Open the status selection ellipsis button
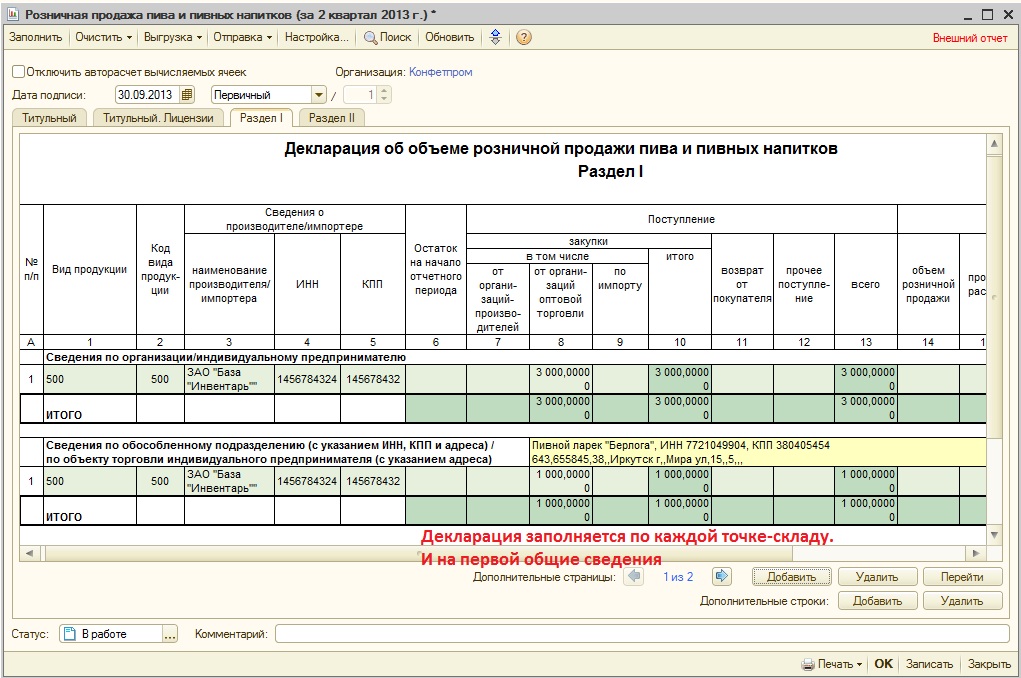Viewport: 1021px width, 678px height. 169,634
